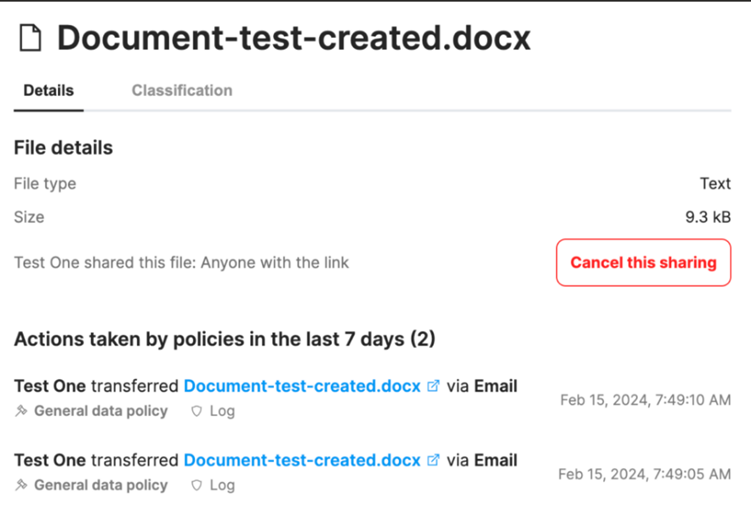Open Document-test-created.docx link from 7:49:10 AM entry
Screen dimensions: 751x521
point(302,386)
